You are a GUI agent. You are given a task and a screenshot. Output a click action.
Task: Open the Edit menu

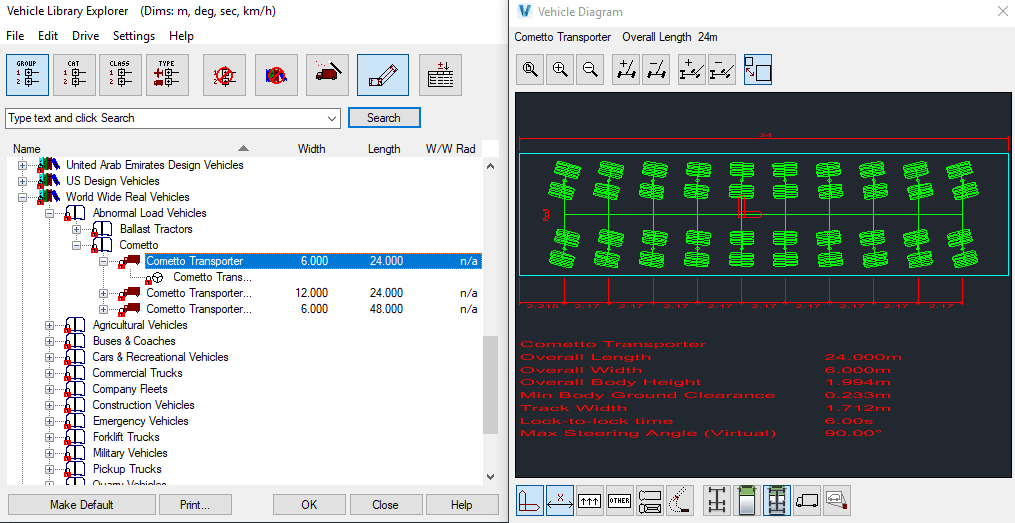tap(48, 36)
